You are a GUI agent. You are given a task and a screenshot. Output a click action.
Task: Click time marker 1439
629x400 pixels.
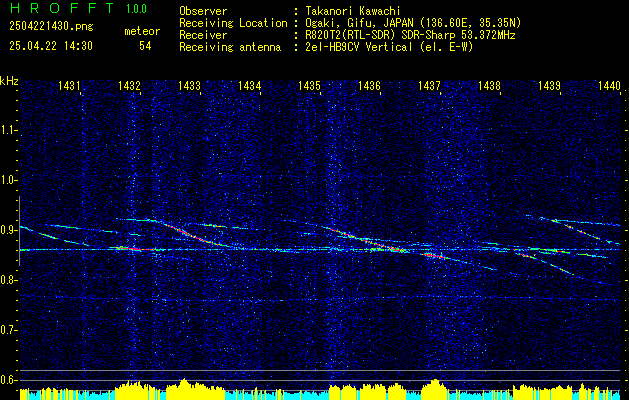click(550, 85)
